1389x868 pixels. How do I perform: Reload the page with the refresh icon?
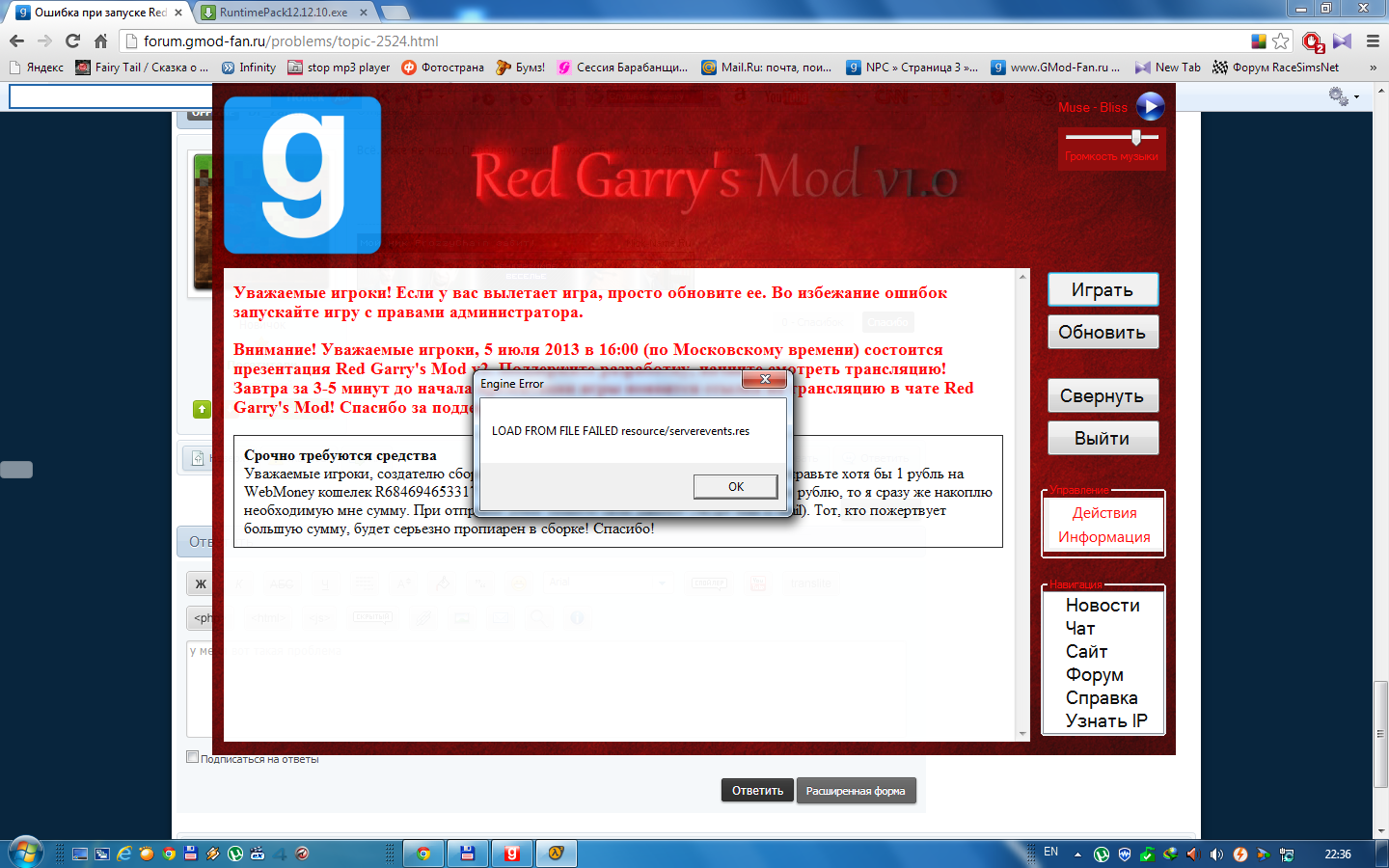pos(72,41)
